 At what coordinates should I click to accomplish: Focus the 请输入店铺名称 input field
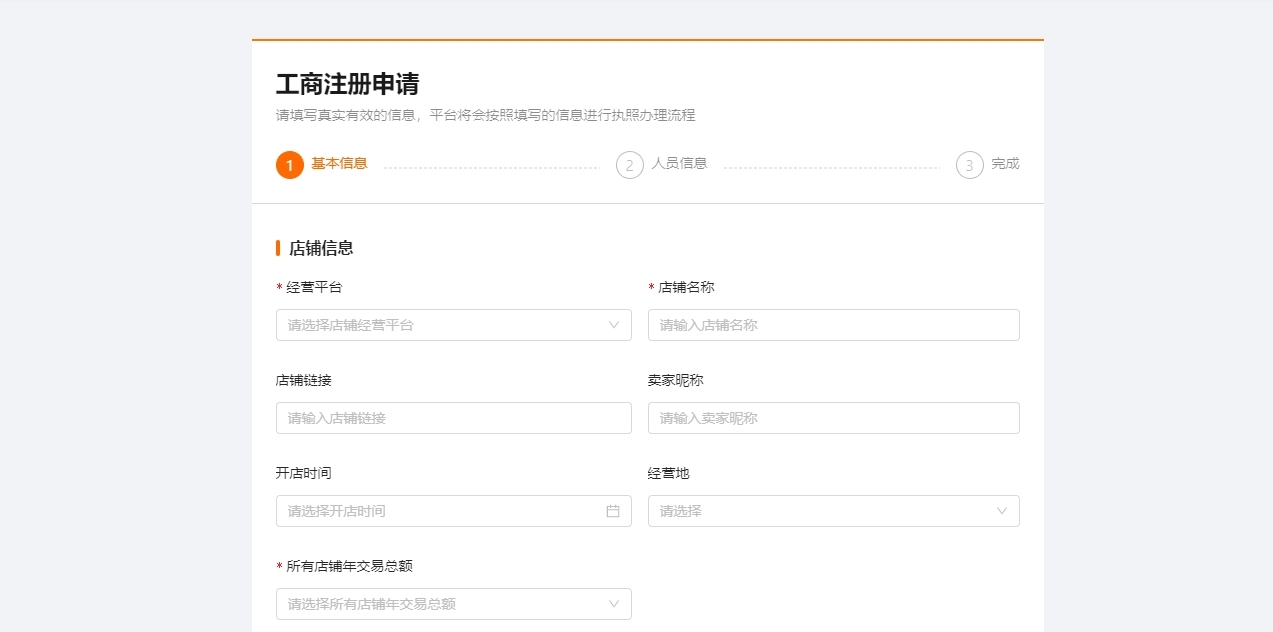(833, 325)
